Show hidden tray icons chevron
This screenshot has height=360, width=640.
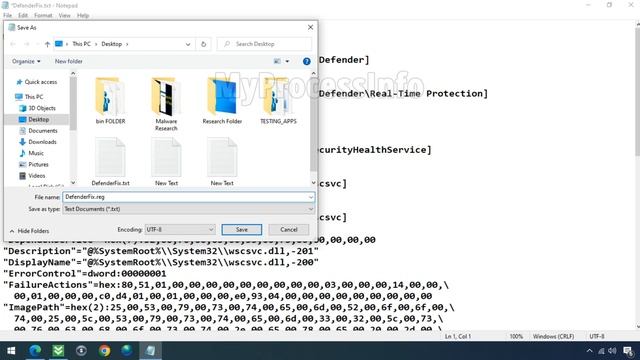pyautogui.click(x=589, y=351)
